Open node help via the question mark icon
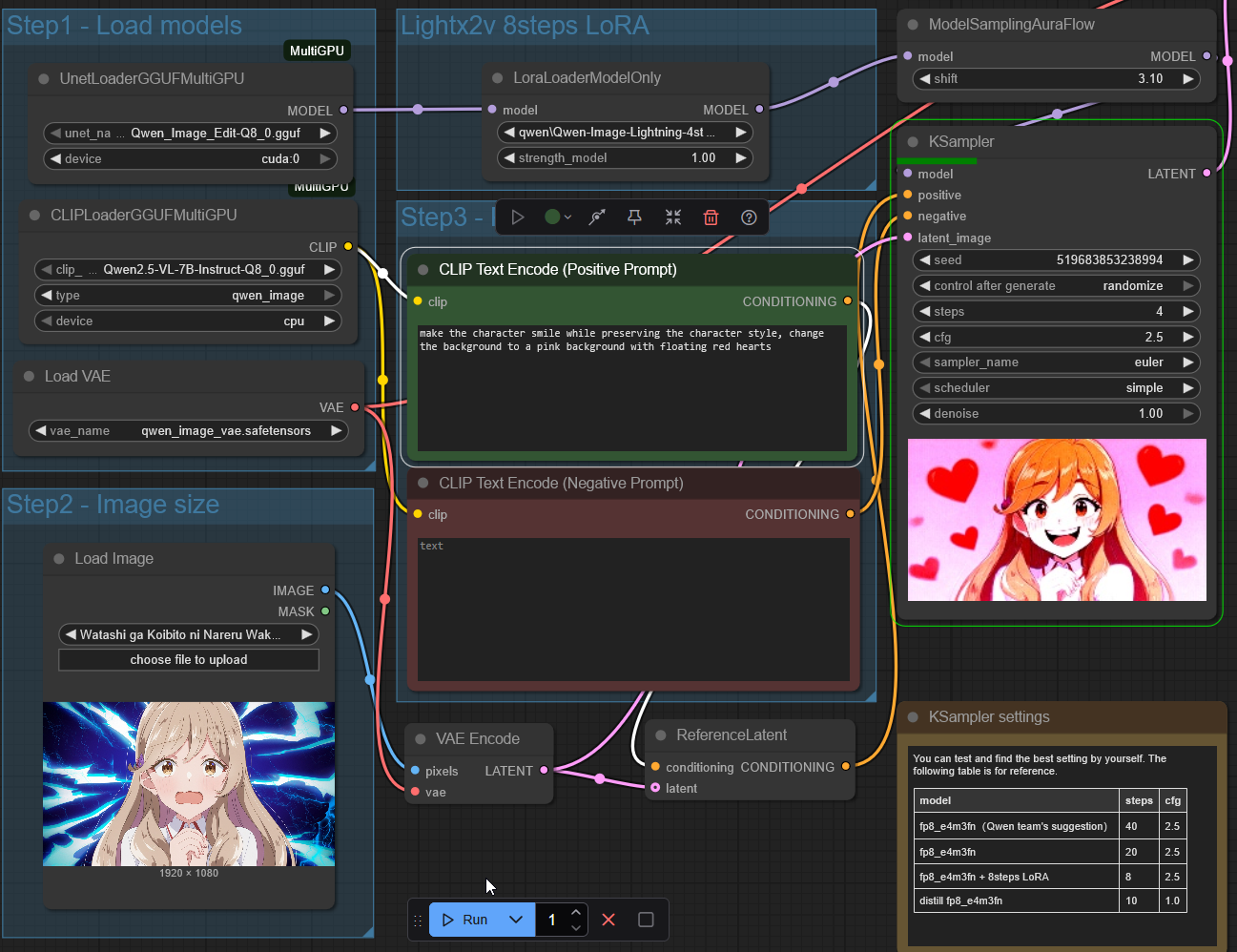Image resolution: width=1237 pixels, height=952 pixels. pos(749,217)
